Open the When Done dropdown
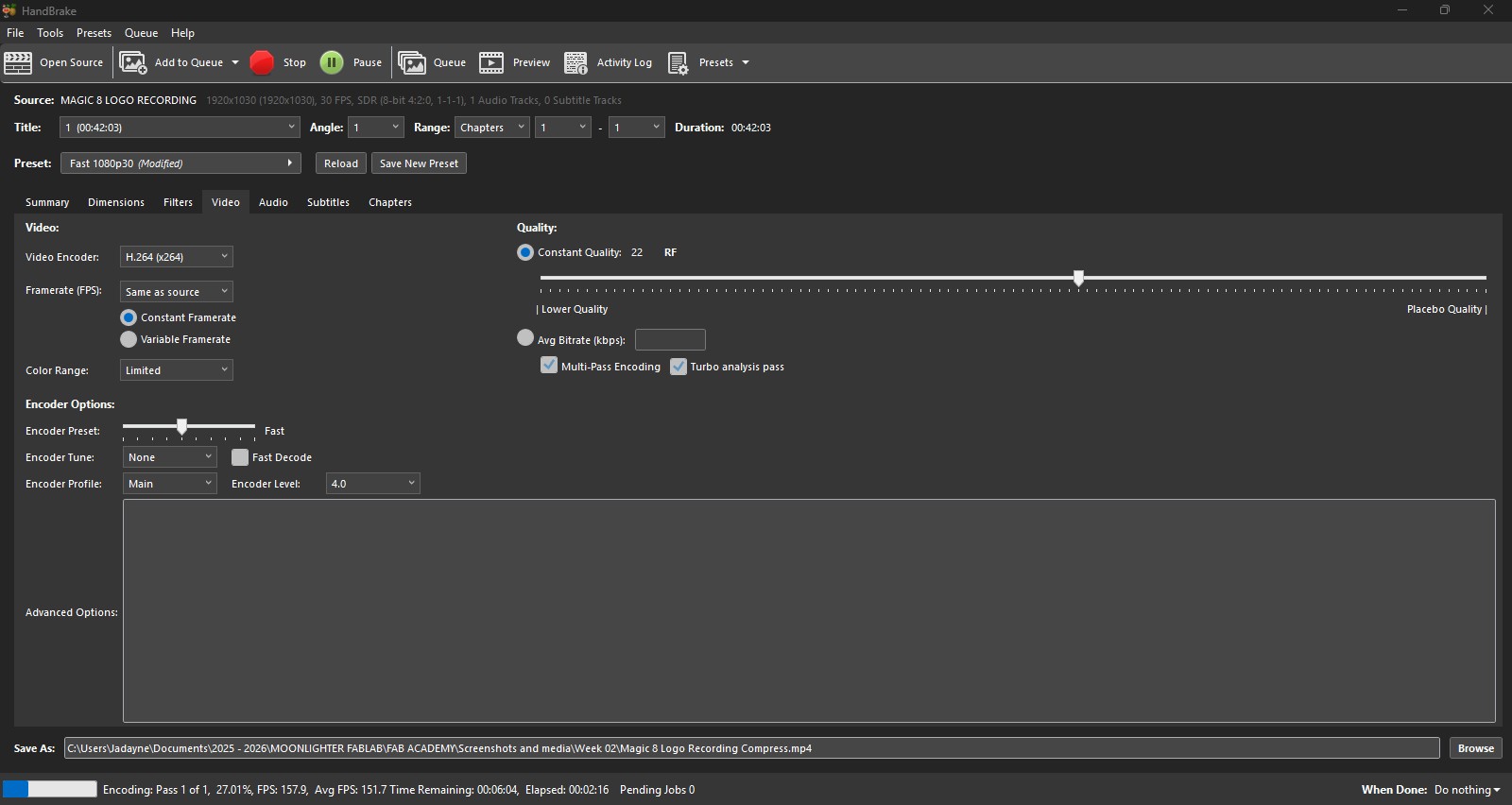This screenshot has width=1512, height=805. click(x=1468, y=790)
